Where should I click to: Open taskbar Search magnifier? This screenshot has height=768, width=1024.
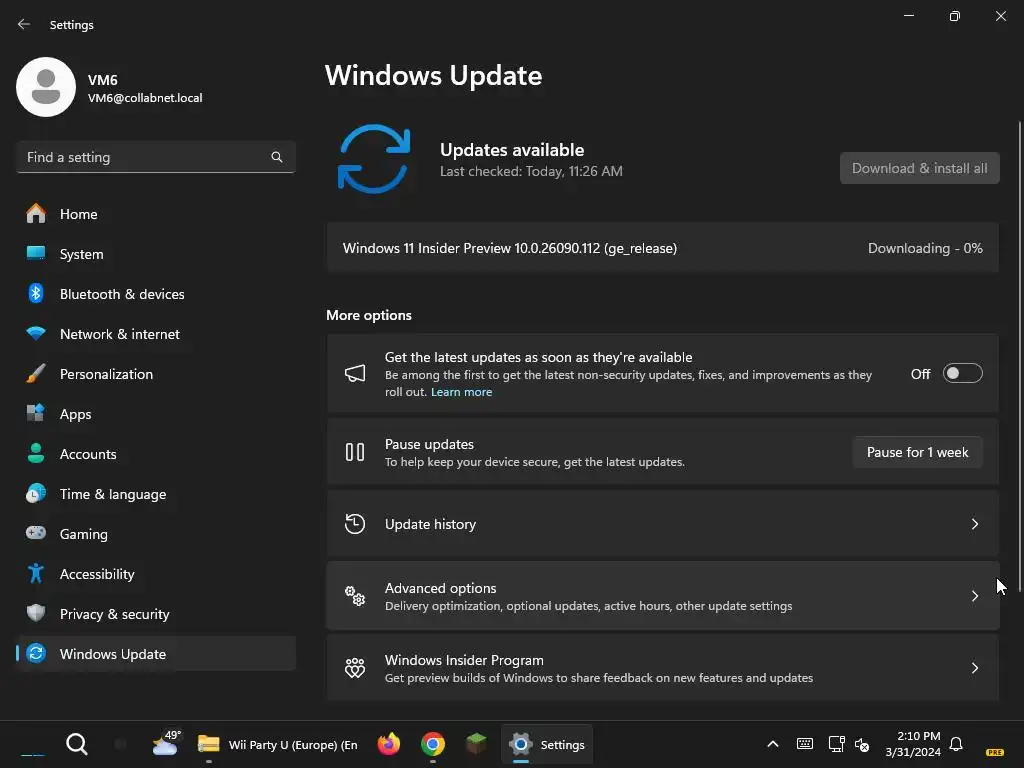point(77,744)
